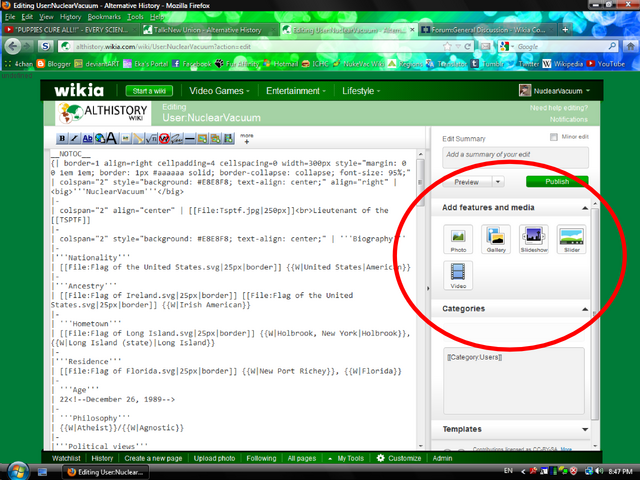
Task: Open a new browser tab
Action: pyautogui.click(x=565, y=30)
